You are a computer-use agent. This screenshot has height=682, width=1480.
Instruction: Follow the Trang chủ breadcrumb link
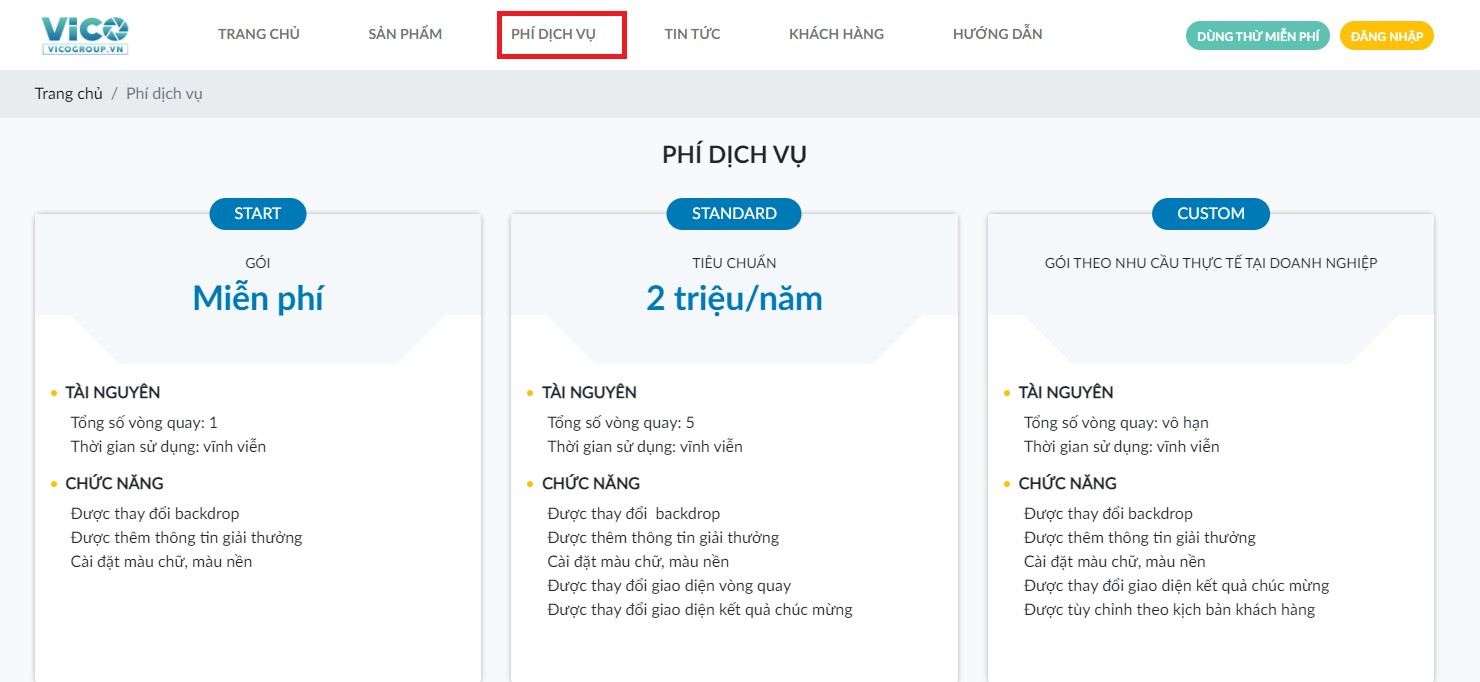[x=68, y=94]
